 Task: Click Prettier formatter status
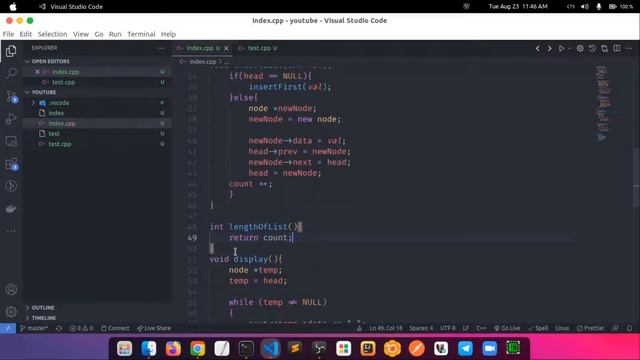tap(591, 328)
